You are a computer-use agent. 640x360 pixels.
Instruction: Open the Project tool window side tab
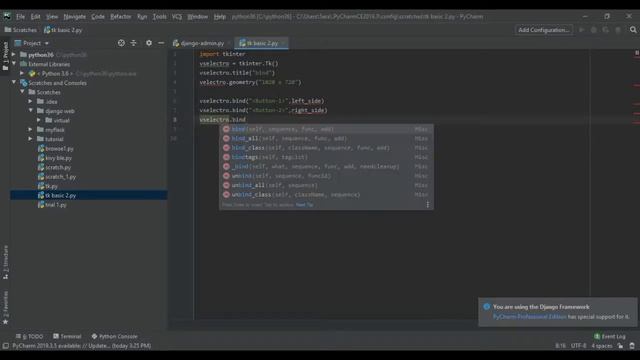[x=5, y=56]
